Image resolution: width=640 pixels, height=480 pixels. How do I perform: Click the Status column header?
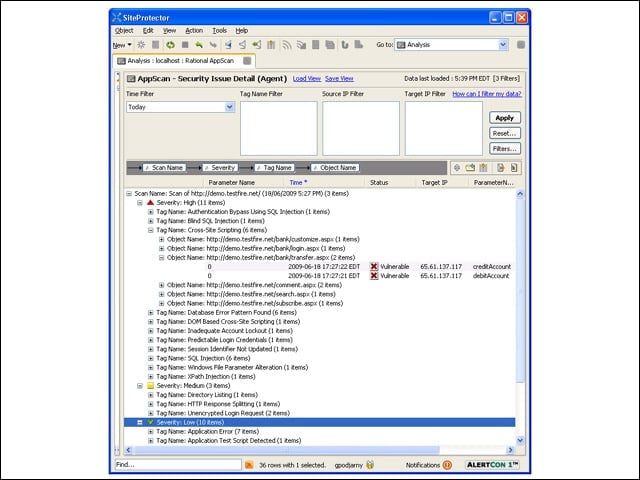click(x=379, y=182)
